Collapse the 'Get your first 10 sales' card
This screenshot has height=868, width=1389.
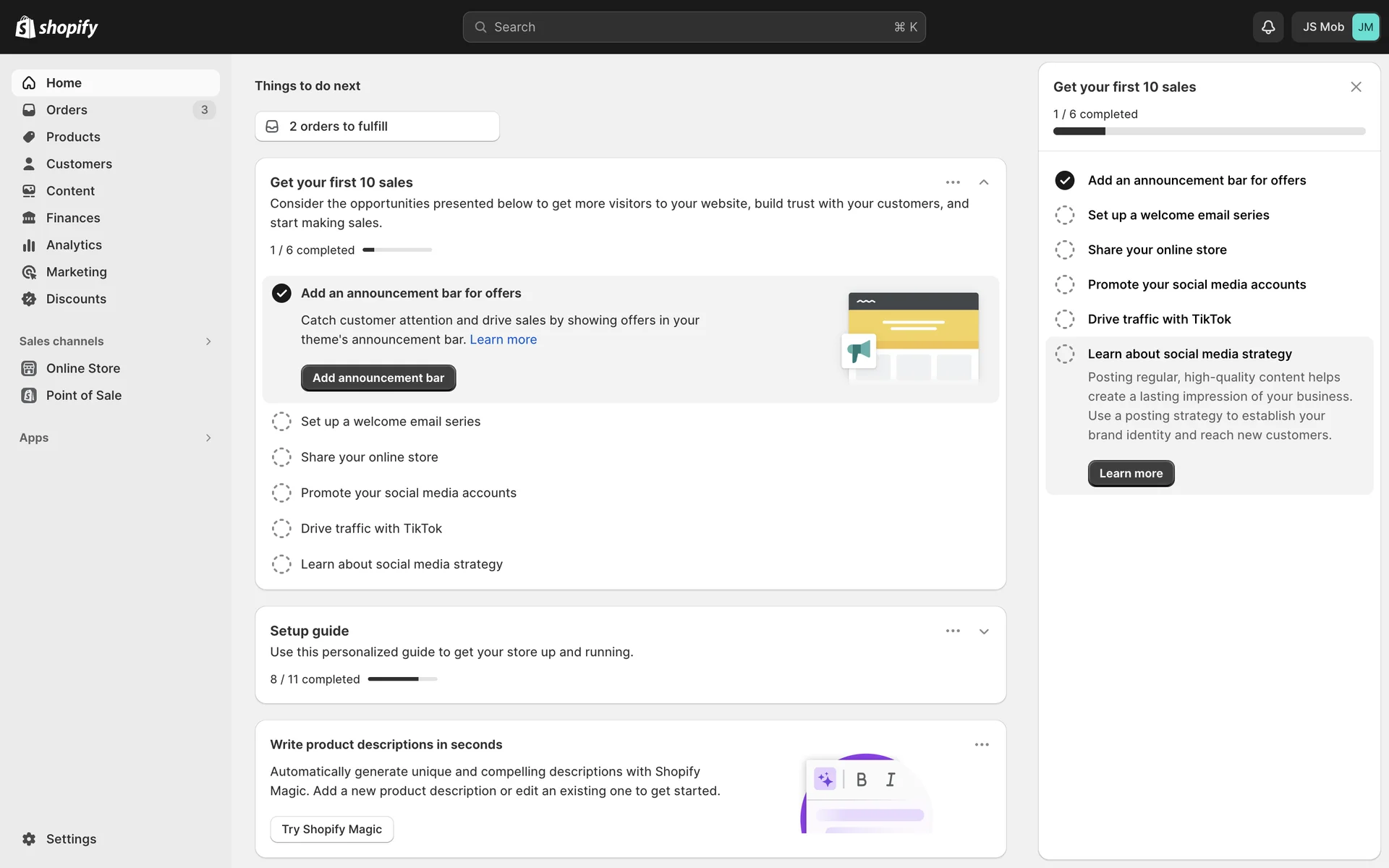[x=983, y=182]
